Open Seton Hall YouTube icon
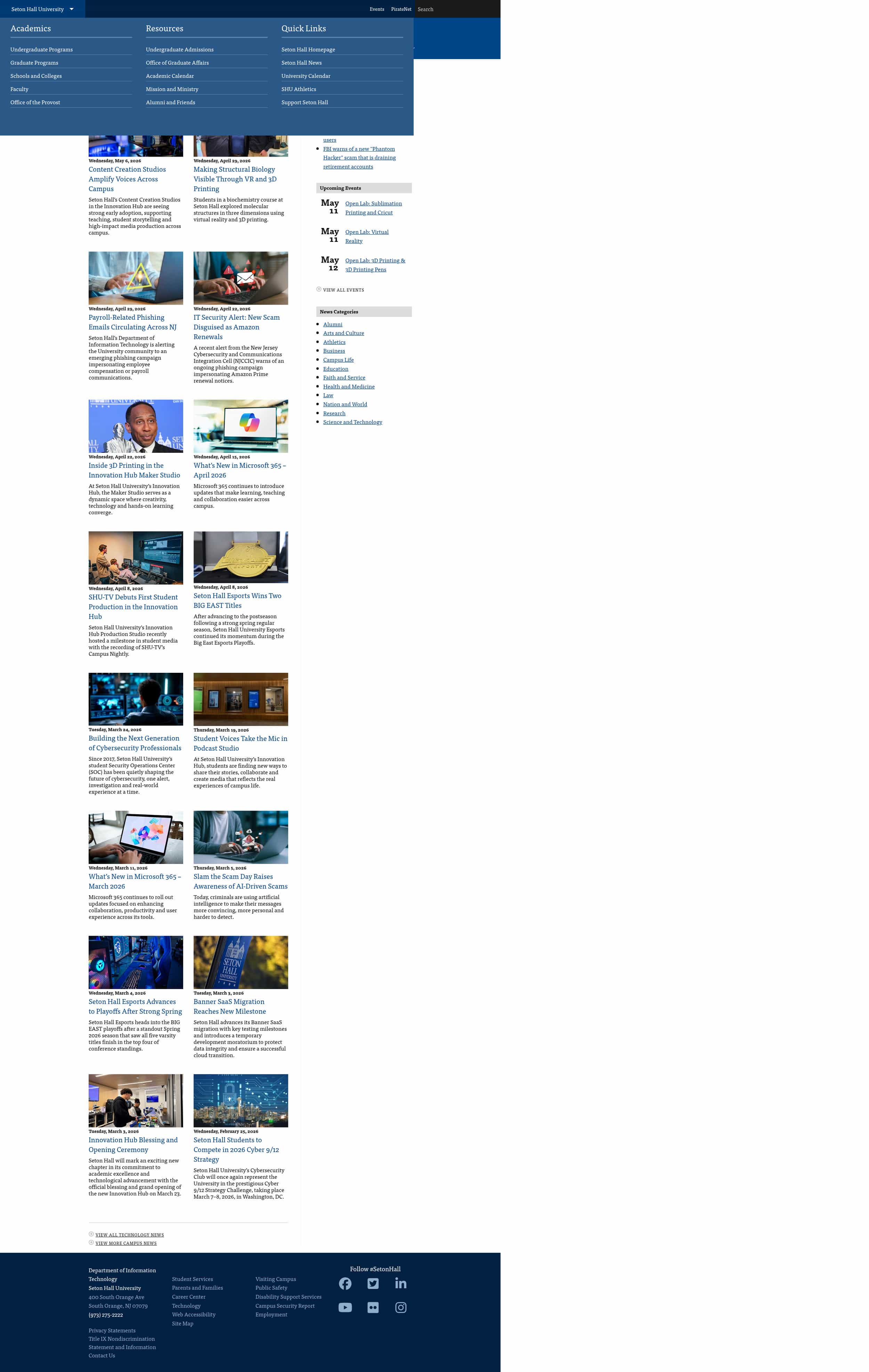The height and width of the screenshot is (1372, 869). coord(345,1308)
